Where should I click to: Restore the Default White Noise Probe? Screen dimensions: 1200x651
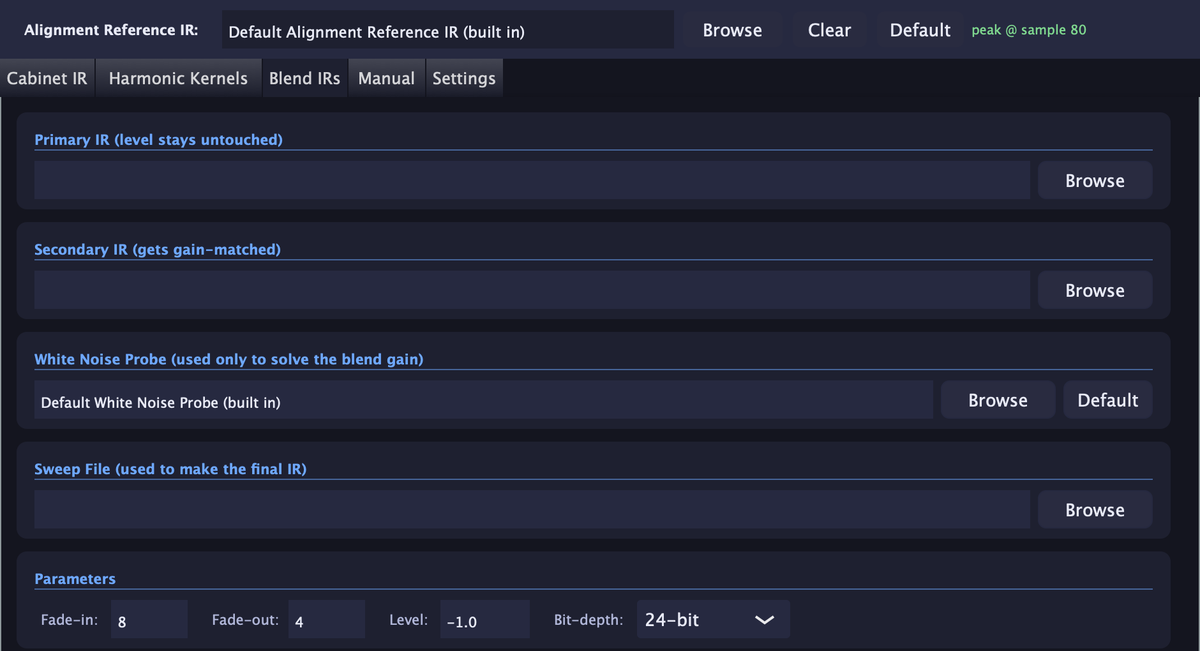[x=1108, y=400]
